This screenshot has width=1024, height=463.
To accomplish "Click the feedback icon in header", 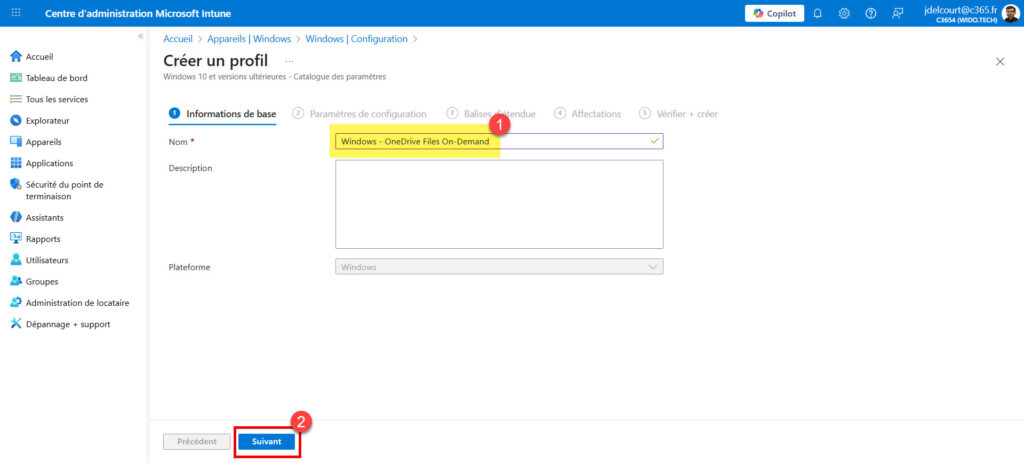I will click(897, 13).
